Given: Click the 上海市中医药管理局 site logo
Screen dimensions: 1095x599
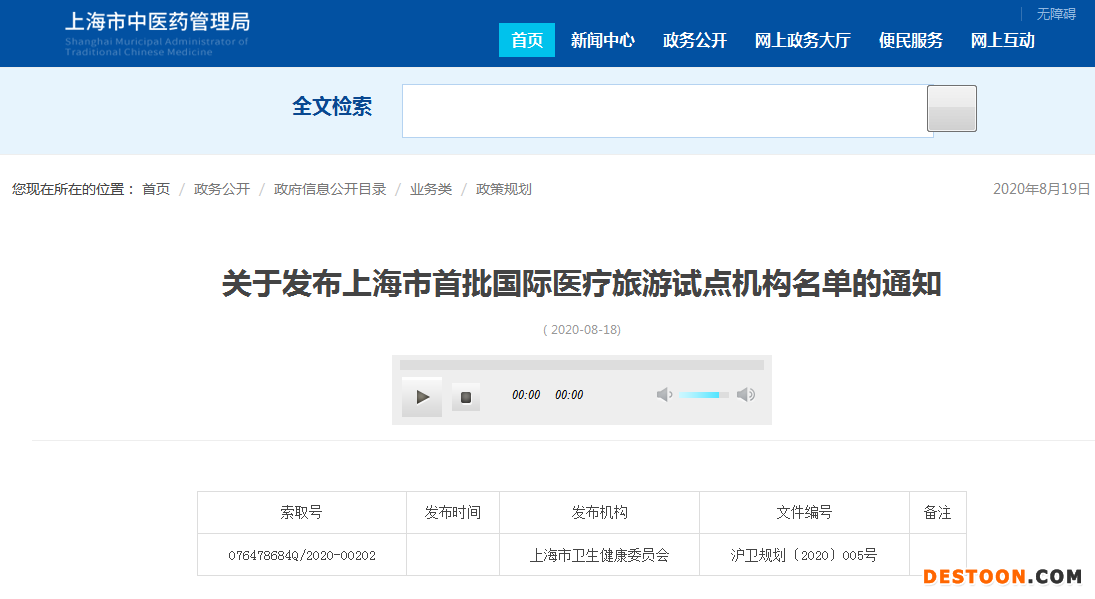Looking at the screenshot, I should click(157, 33).
